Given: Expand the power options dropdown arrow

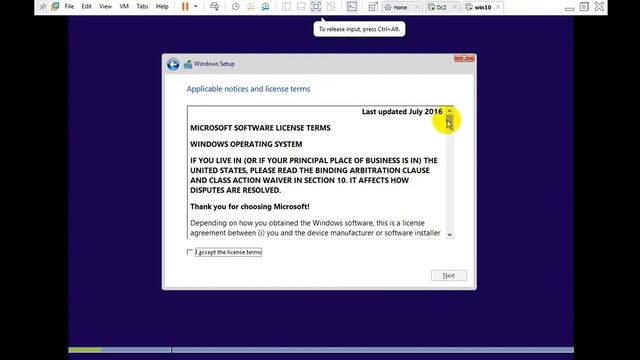Looking at the screenshot, I should coord(196,7).
